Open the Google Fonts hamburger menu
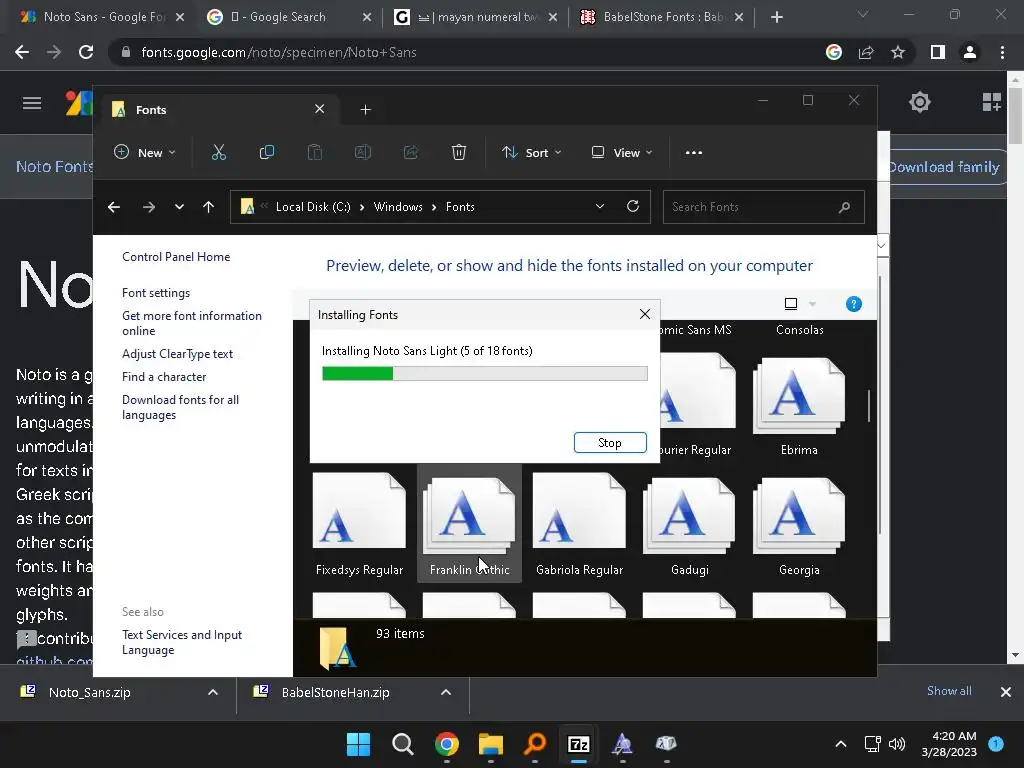Viewport: 1024px width, 768px height. (x=32, y=103)
